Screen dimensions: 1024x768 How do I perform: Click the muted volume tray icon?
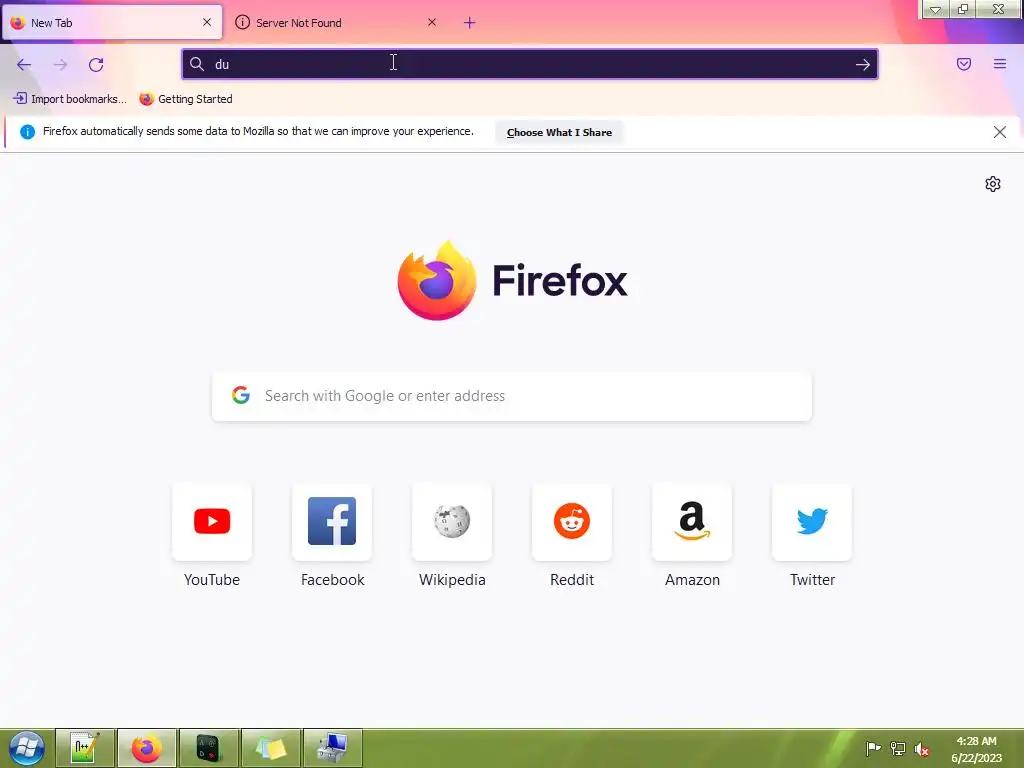(921, 749)
